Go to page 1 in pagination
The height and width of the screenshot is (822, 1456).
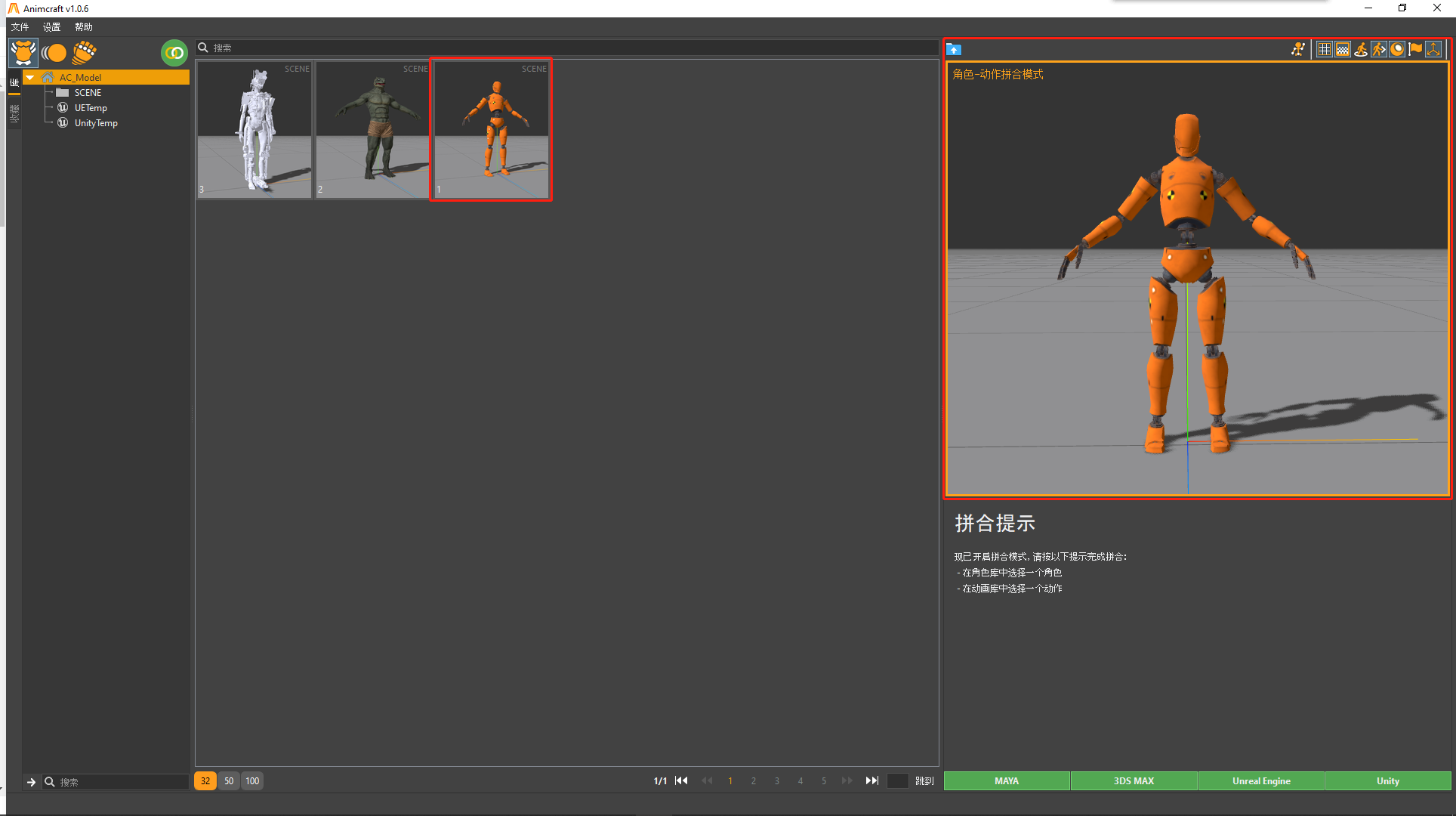click(730, 781)
